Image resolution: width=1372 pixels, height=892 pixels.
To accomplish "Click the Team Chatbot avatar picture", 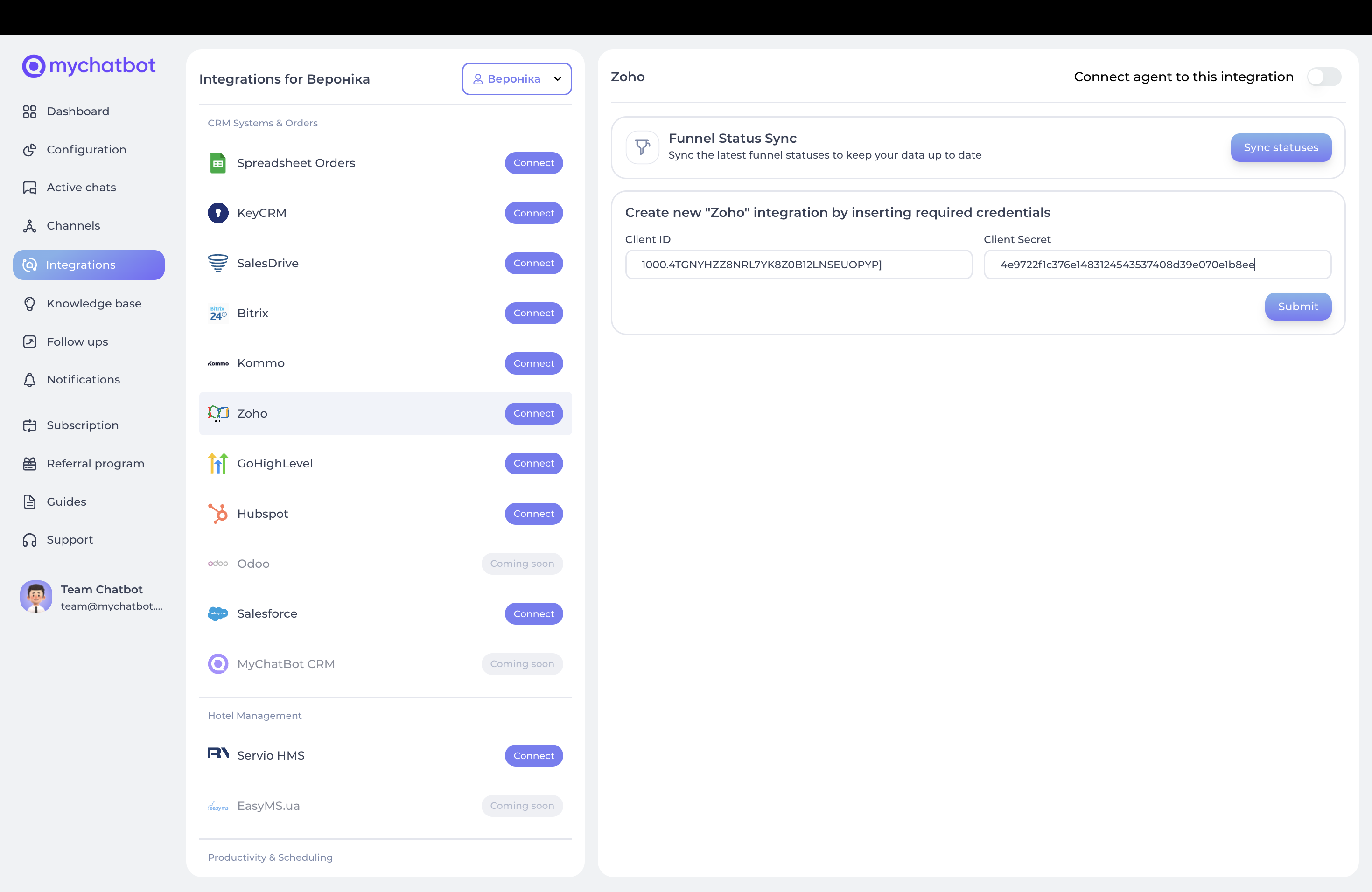I will click(36, 596).
